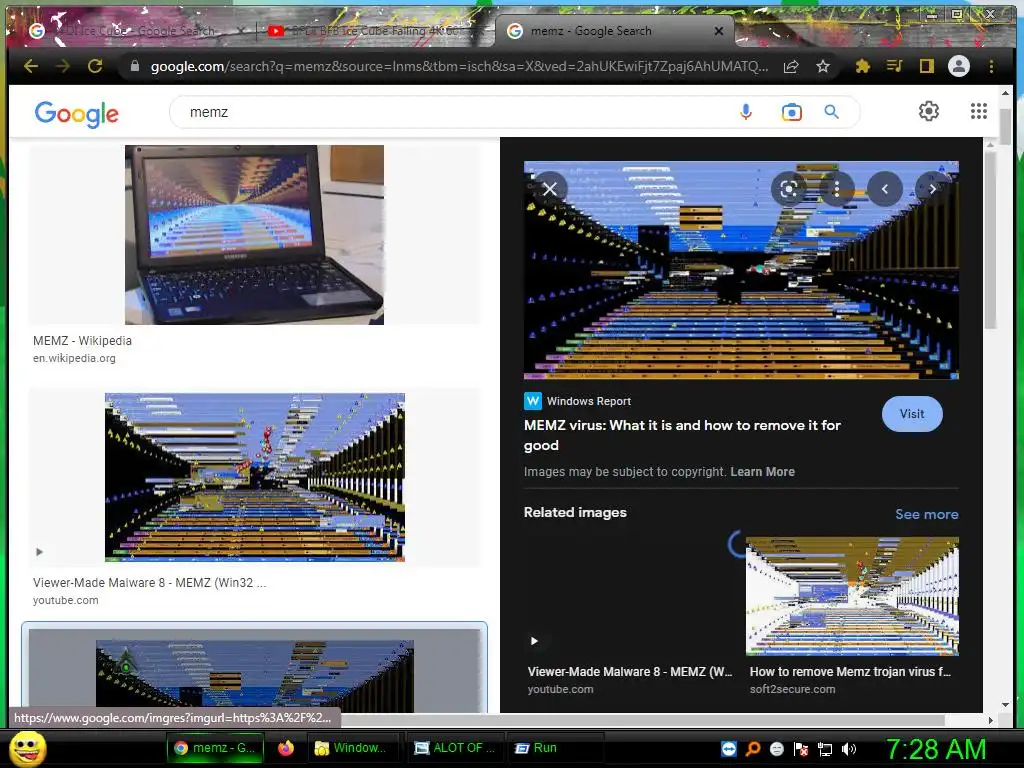This screenshot has height=768, width=1024.
Task: Click the TeamViewer tray icon
Action: 729,749
